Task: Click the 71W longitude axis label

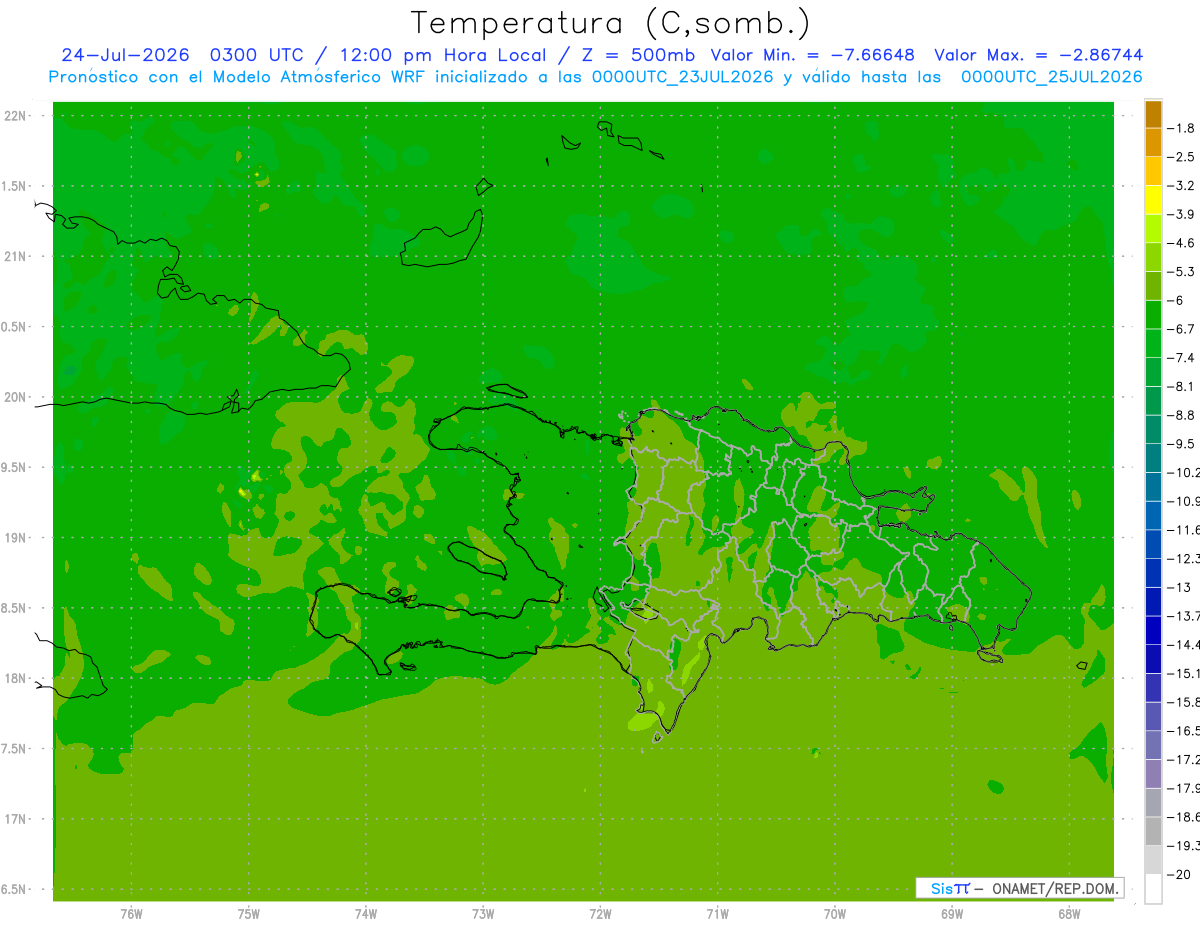Action: 717,914
